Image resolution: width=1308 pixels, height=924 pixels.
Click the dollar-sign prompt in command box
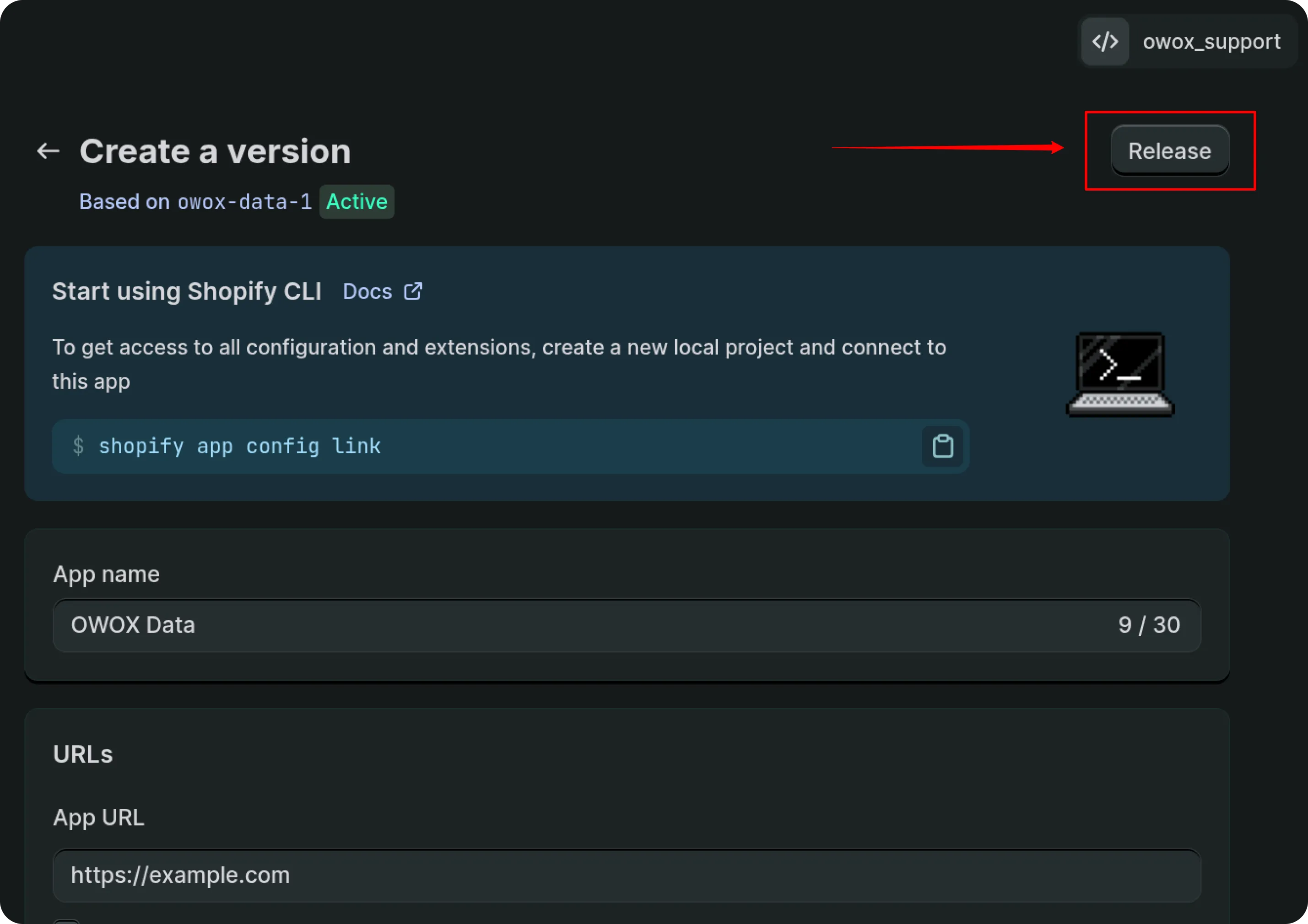tap(79, 446)
